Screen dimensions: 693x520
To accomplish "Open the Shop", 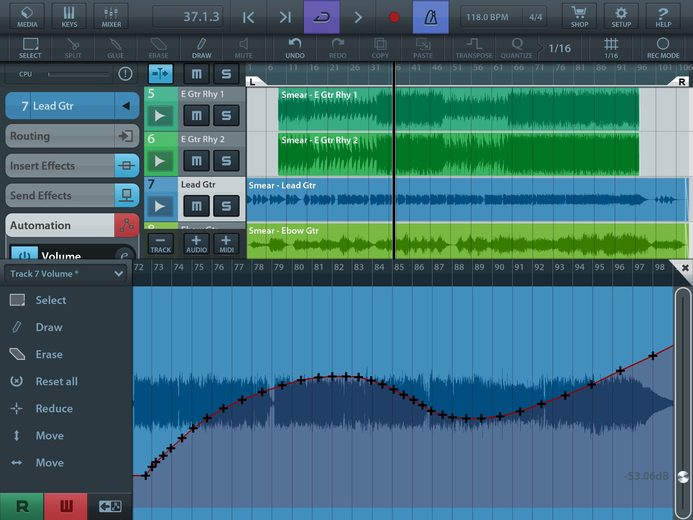I will pyautogui.click(x=579, y=16).
